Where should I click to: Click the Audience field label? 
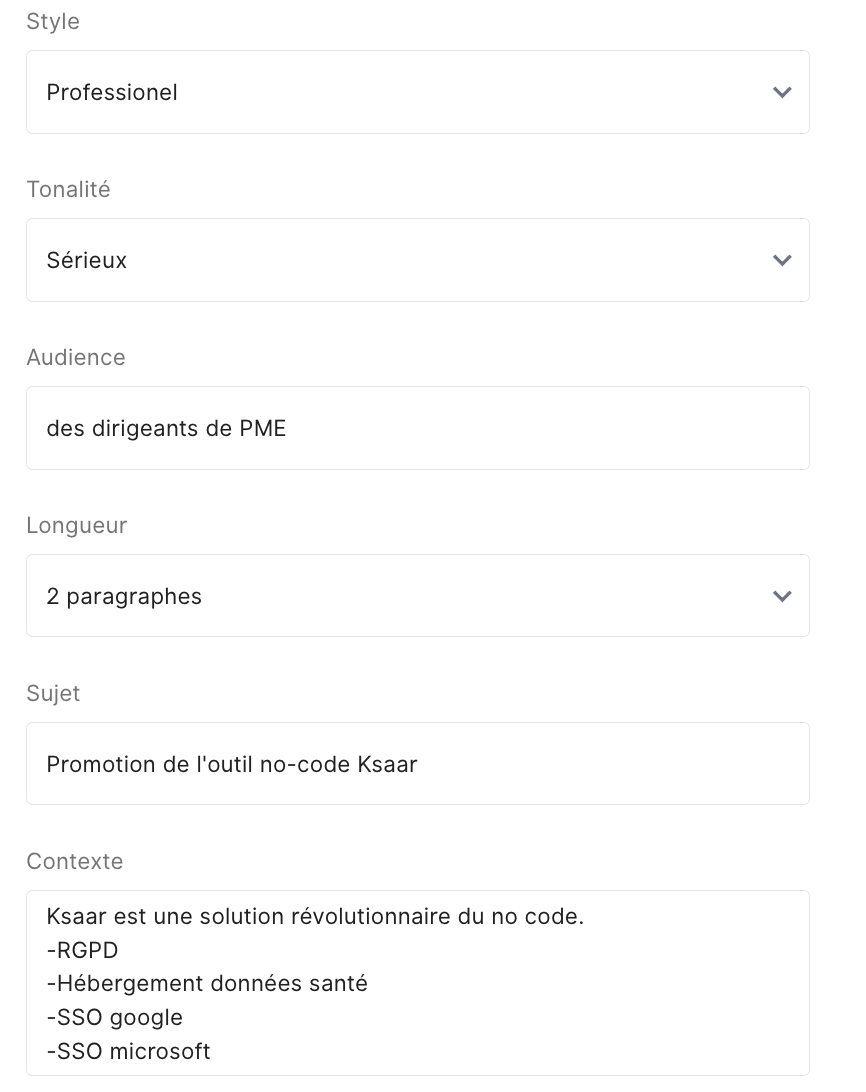point(76,357)
